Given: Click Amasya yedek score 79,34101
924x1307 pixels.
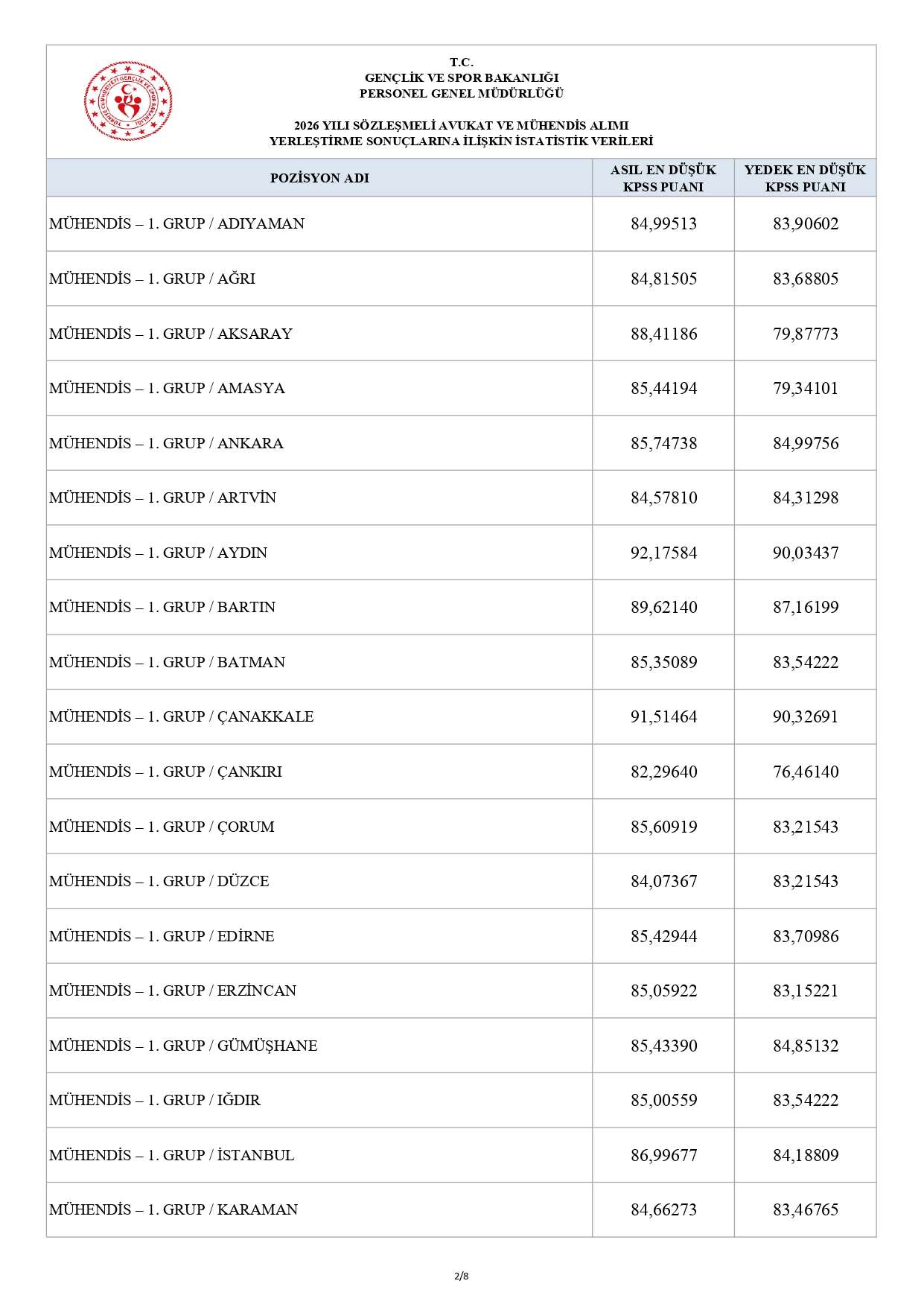Looking at the screenshot, I should [806, 388].
